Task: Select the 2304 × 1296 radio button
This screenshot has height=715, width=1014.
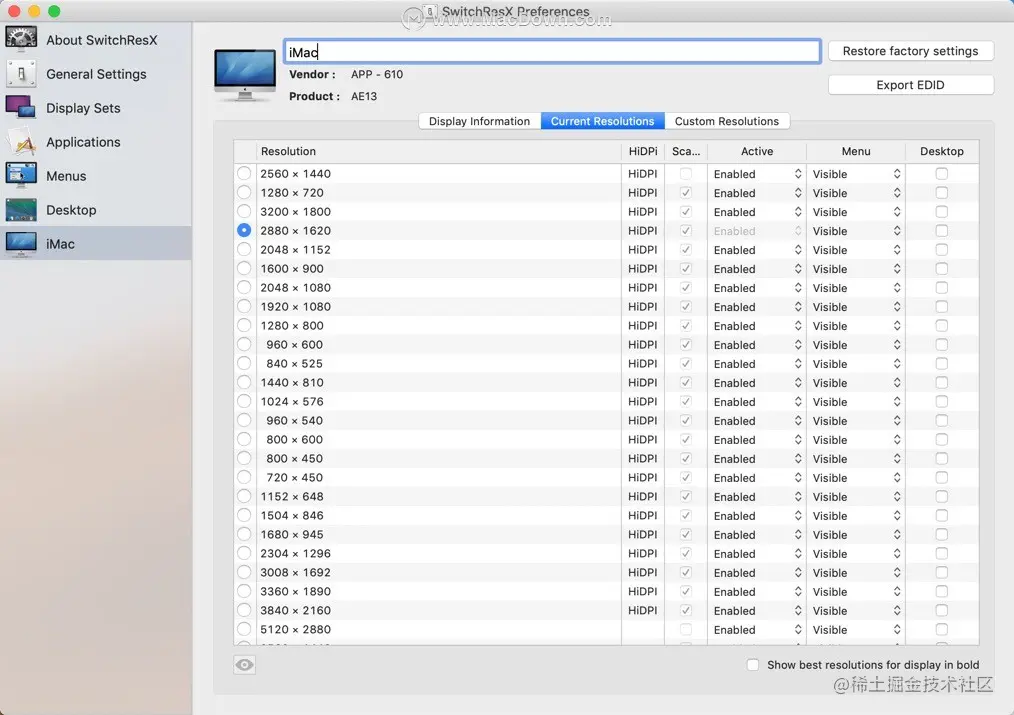Action: (x=244, y=553)
